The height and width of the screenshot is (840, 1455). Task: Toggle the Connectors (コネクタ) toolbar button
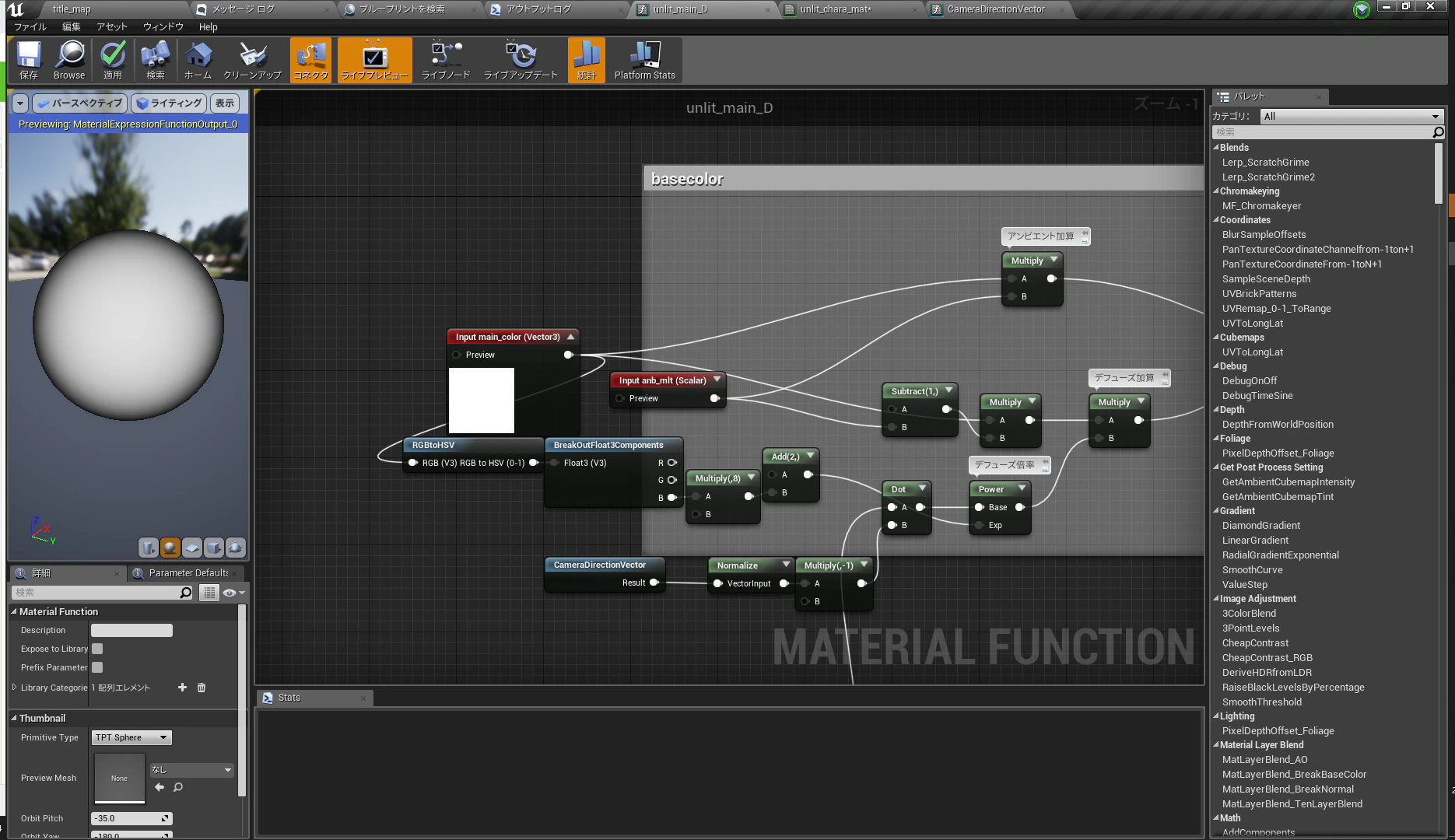[311, 60]
